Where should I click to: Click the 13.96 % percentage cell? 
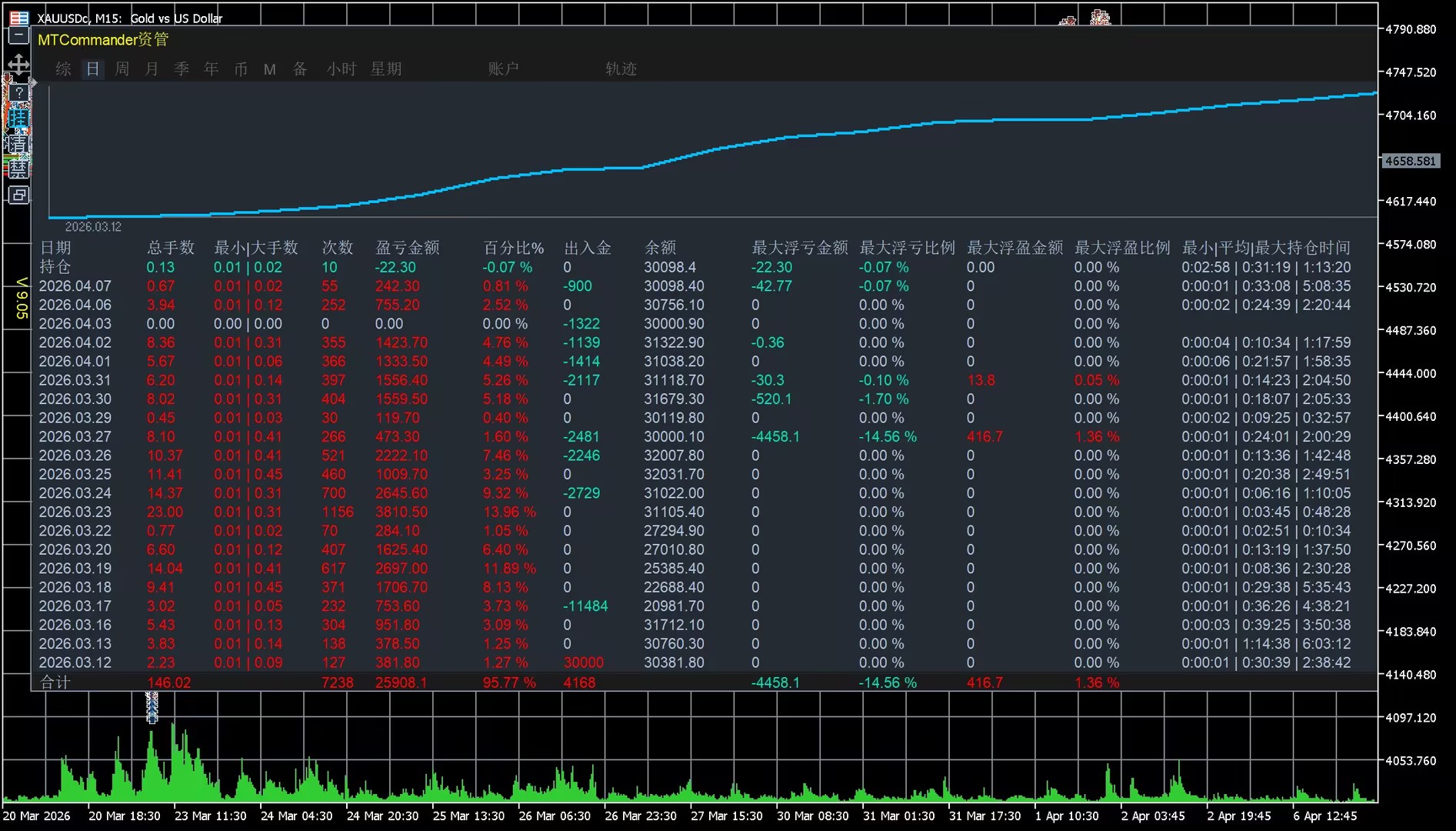(509, 512)
